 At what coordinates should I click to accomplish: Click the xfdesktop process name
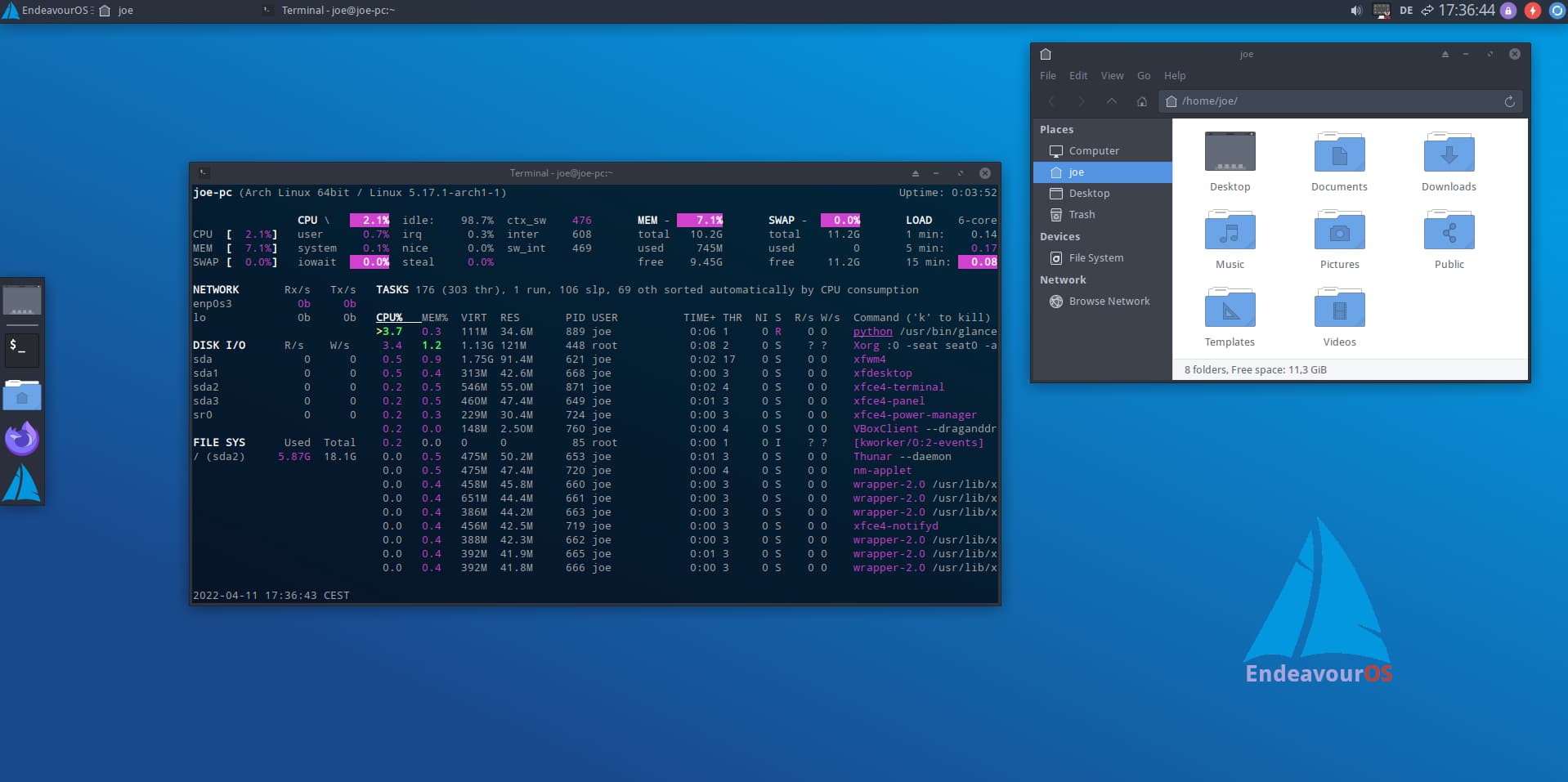pos(882,373)
